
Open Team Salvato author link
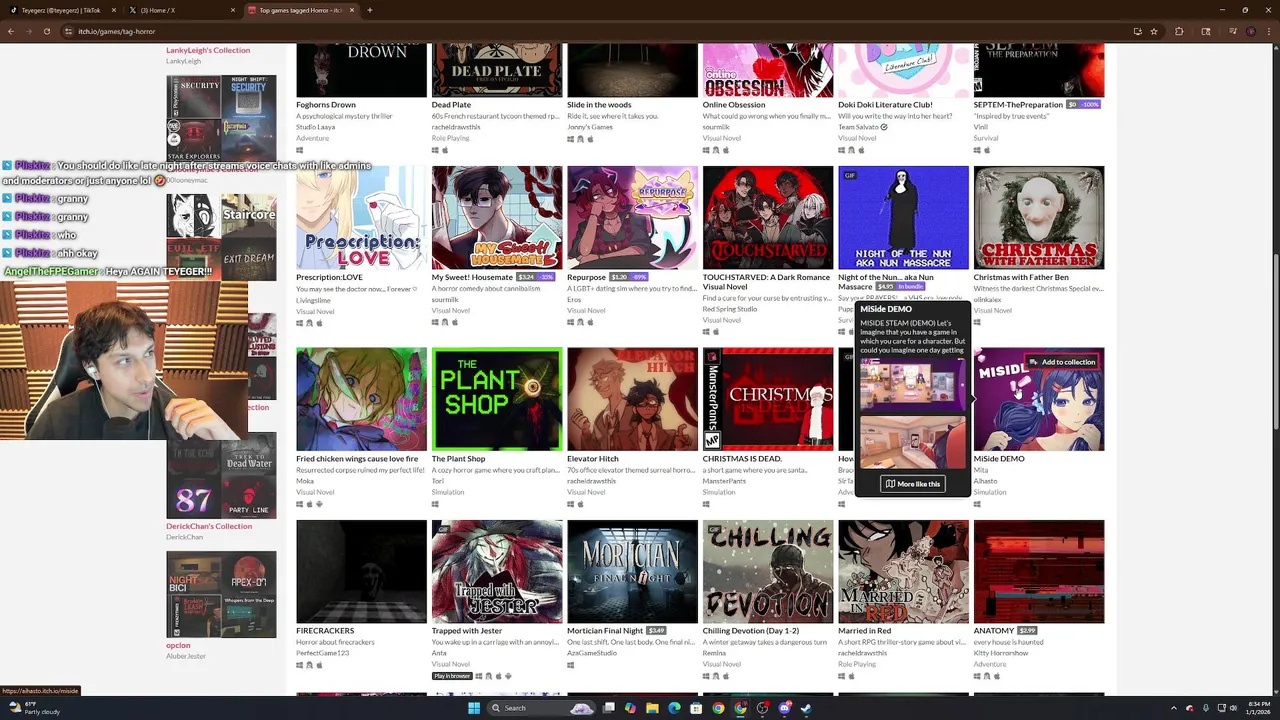858,127
